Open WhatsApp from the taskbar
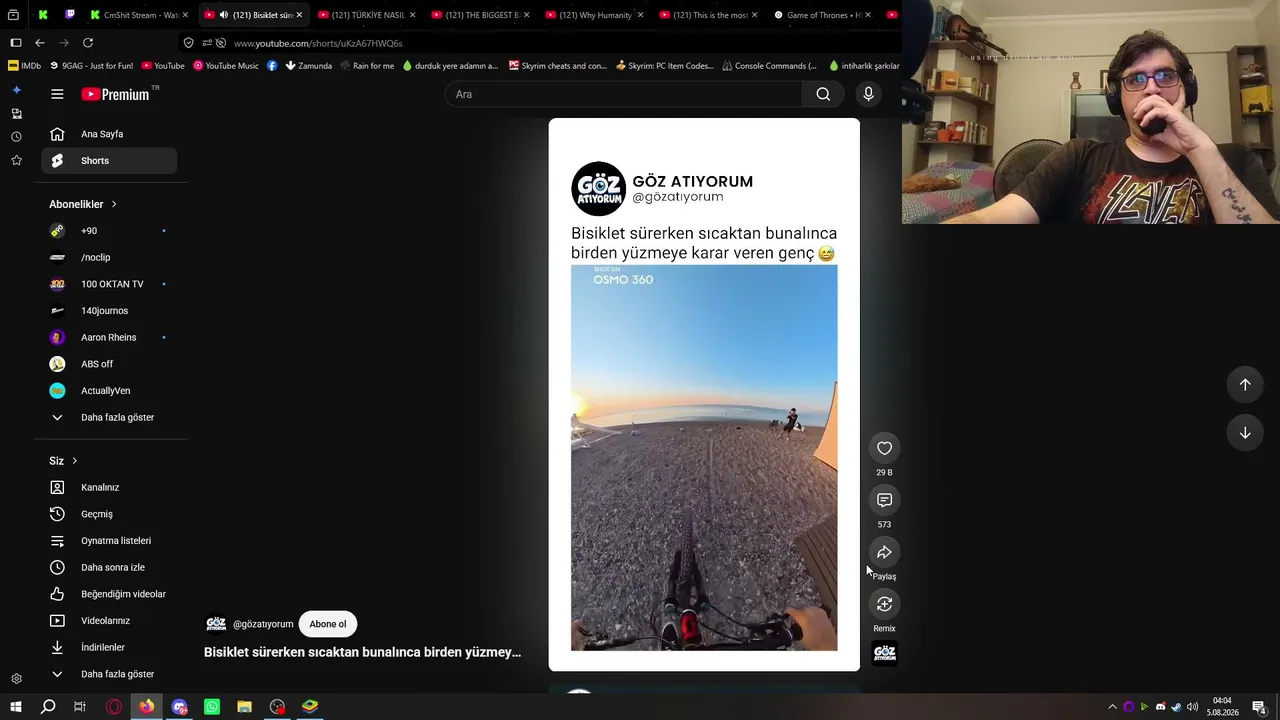 point(212,707)
